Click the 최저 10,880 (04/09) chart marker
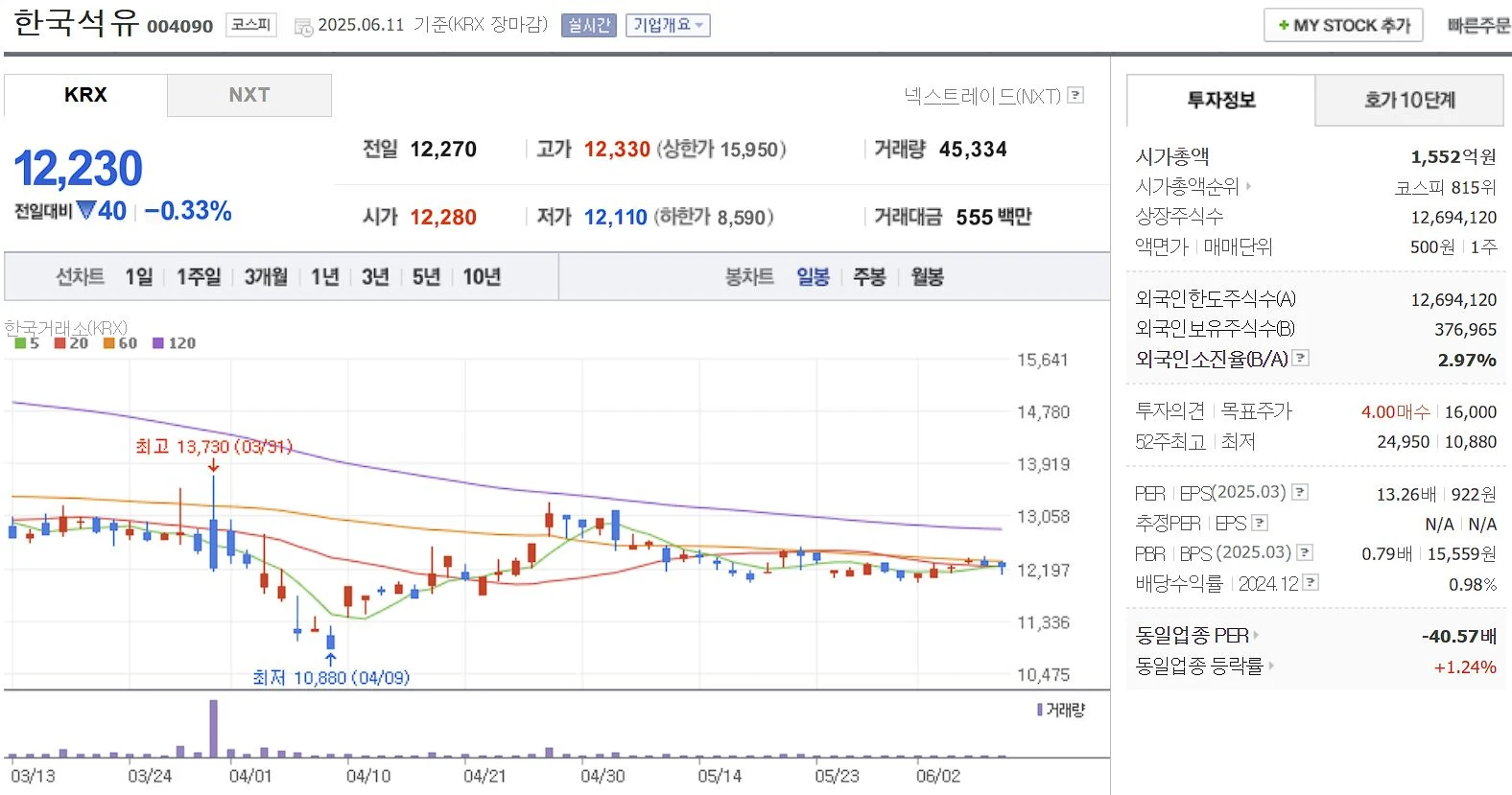This screenshot has height=795, width=1512. click(x=331, y=678)
